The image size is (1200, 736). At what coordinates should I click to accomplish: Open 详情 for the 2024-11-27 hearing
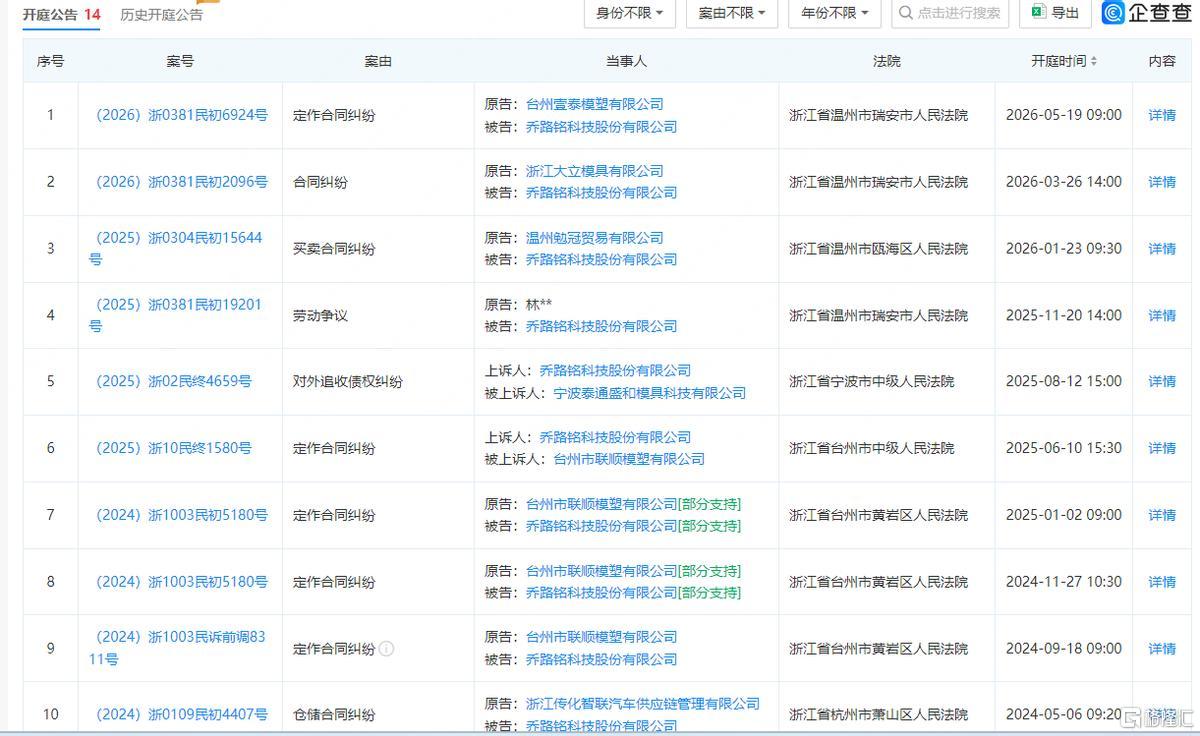click(x=1162, y=581)
